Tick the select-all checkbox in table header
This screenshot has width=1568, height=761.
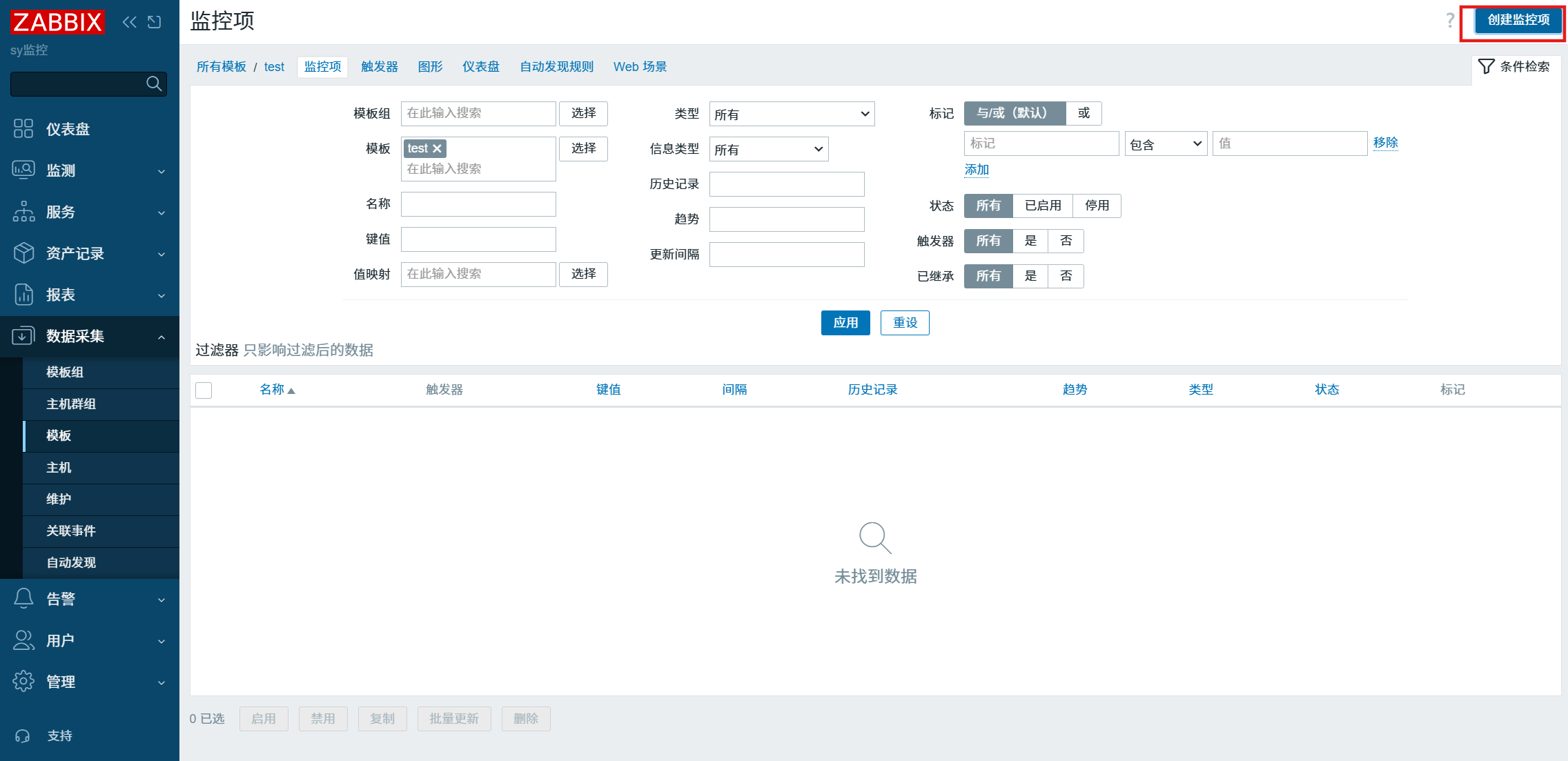point(204,390)
